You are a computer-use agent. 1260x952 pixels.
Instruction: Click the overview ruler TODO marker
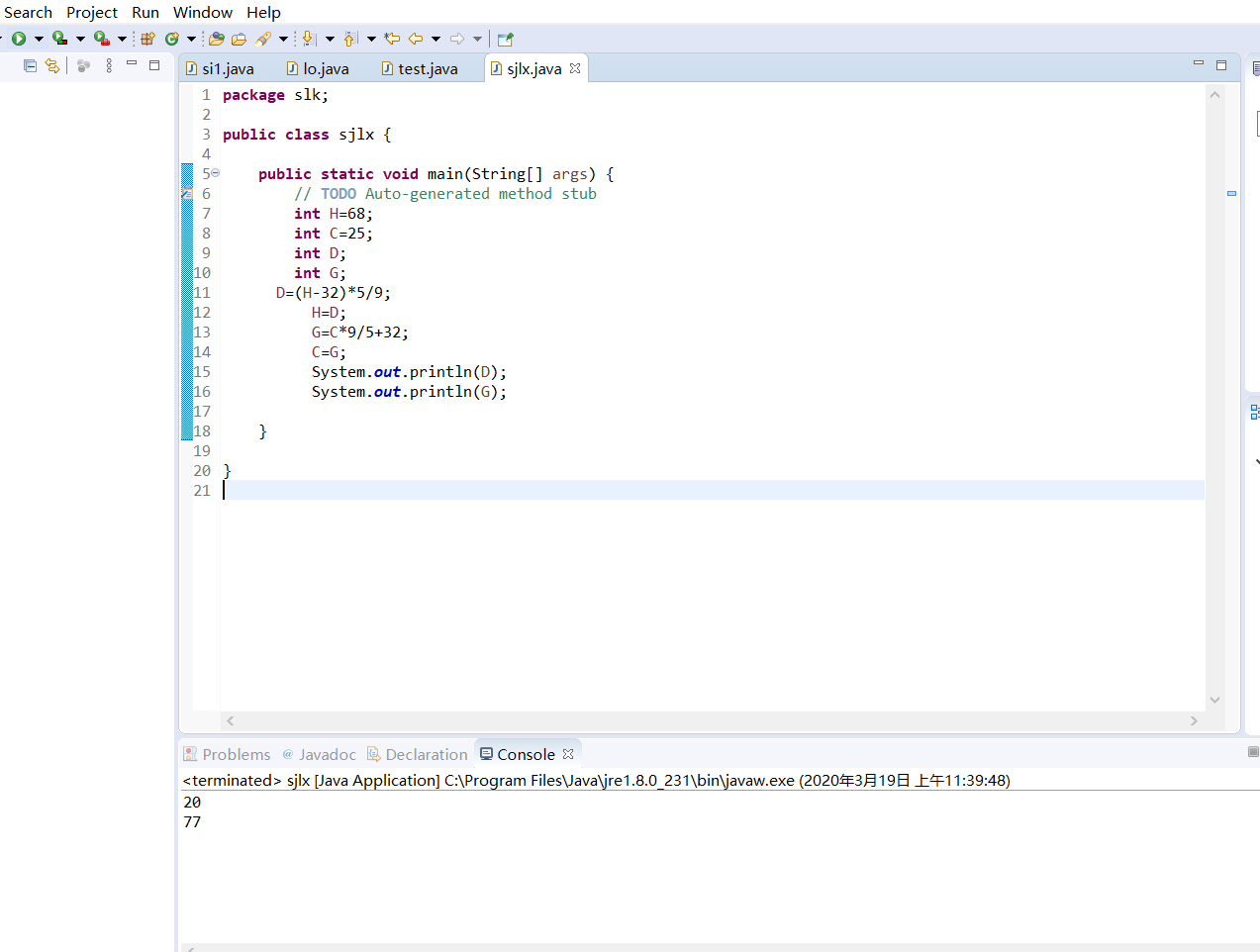[x=1232, y=194]
